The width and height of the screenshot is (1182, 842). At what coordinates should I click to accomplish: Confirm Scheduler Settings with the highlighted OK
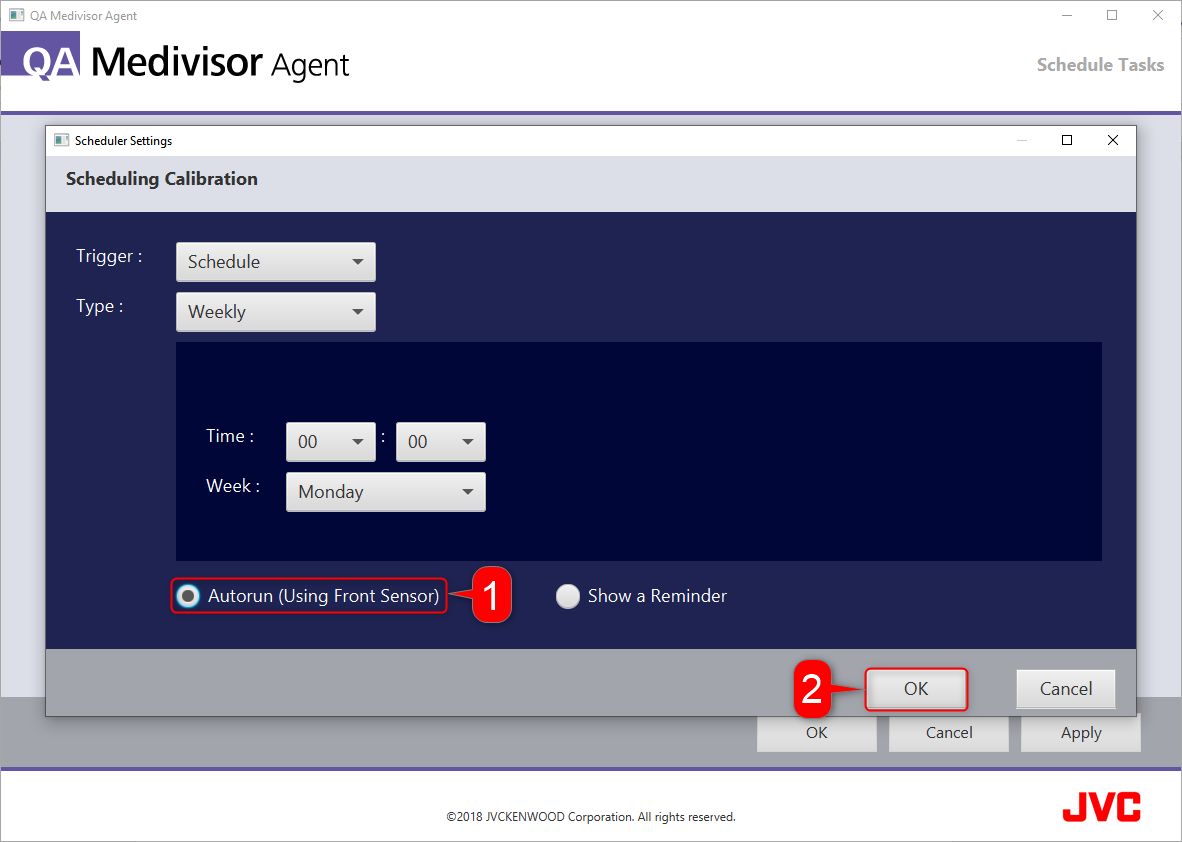(x=916, y=689)
